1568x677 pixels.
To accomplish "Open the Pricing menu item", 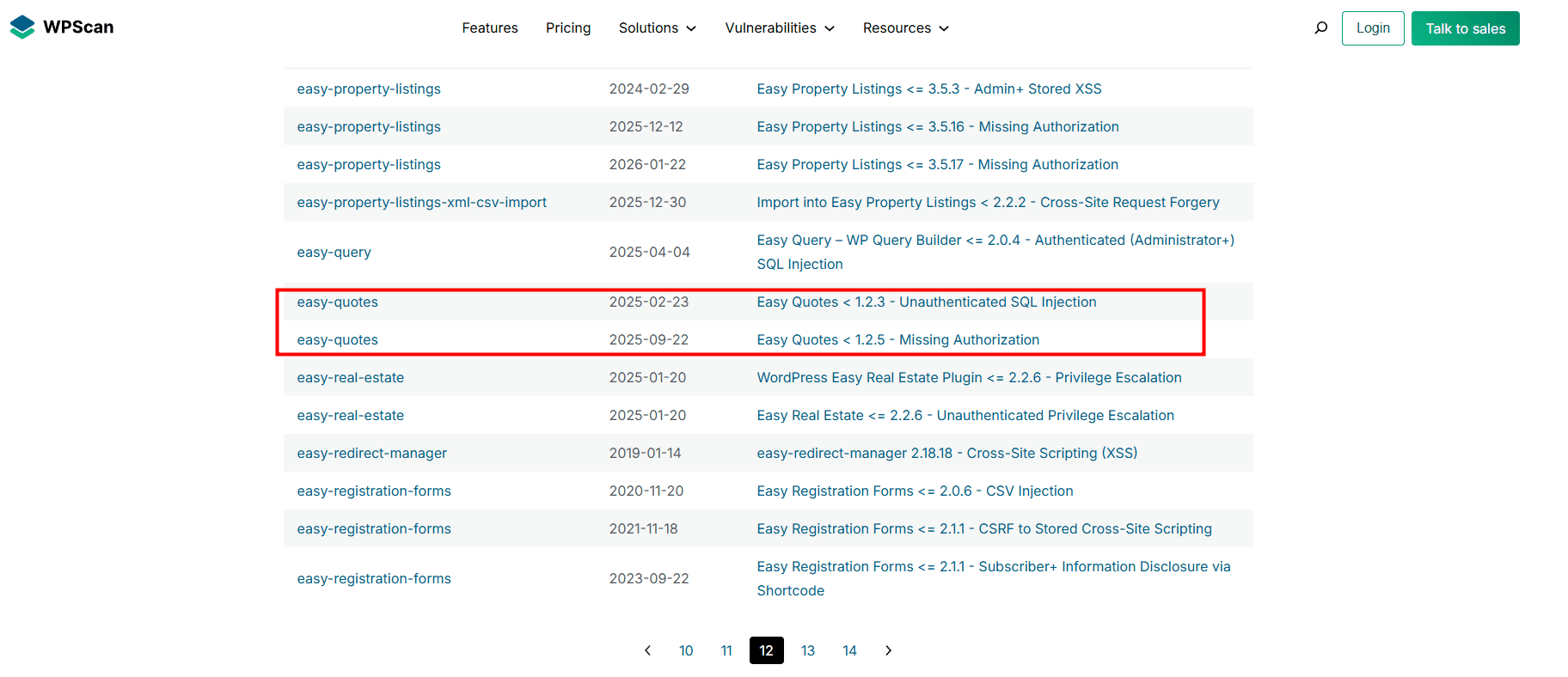I will pos(567,28).
